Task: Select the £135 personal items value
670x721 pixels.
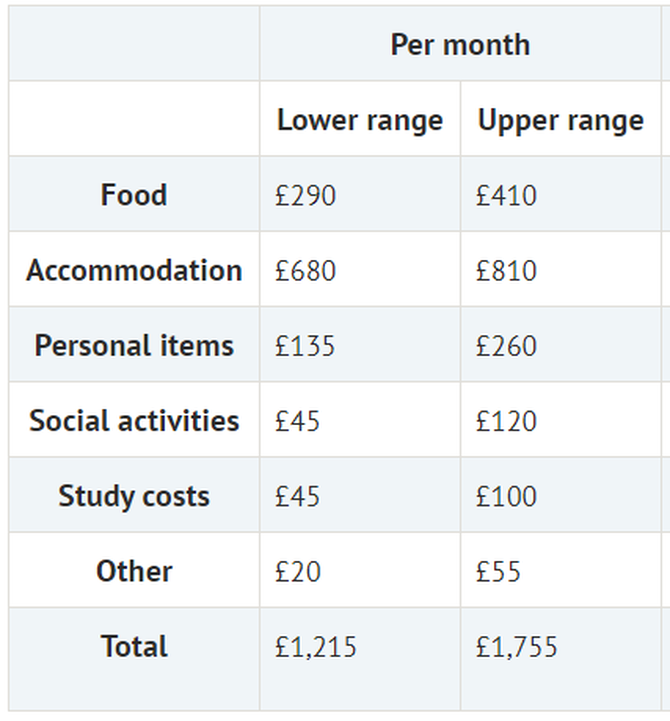Action: pyautogui.click(x=305, y=346)
